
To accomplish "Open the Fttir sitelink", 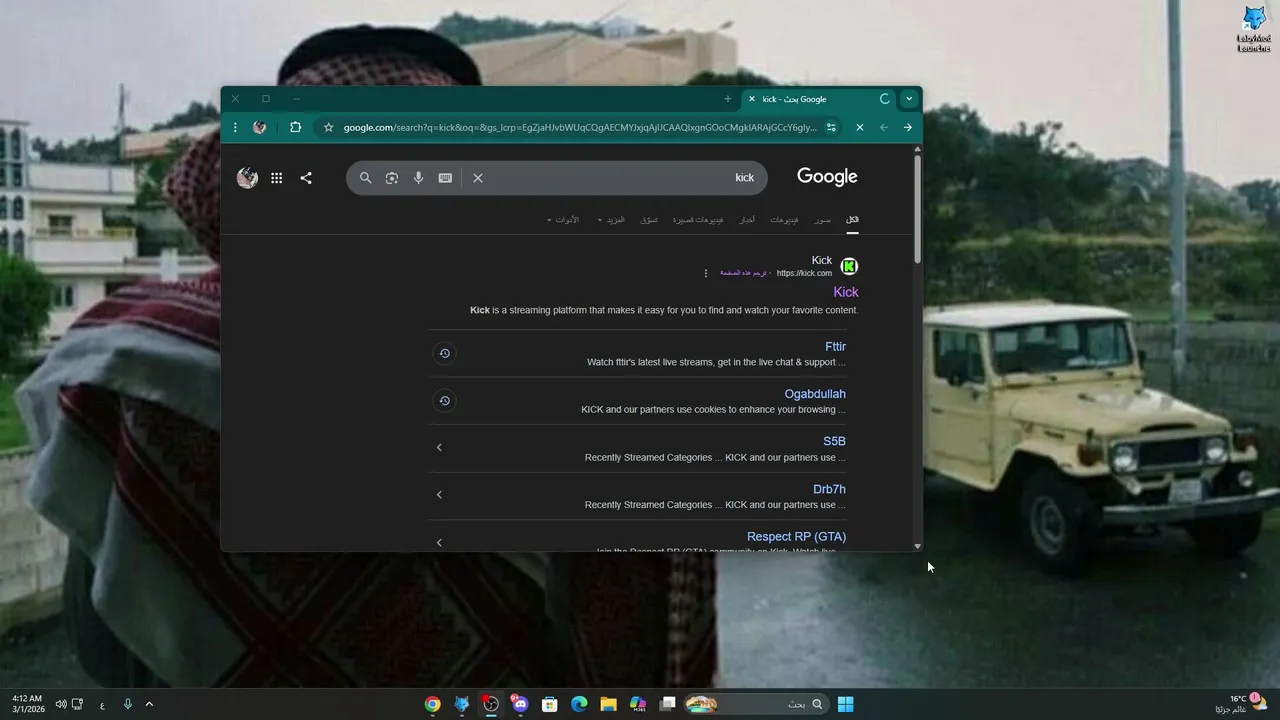I will [x=835, y=346].
